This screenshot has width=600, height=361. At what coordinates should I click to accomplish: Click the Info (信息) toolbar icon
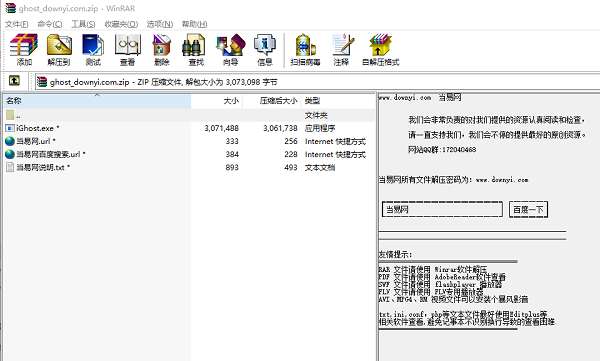pos(264,45)
